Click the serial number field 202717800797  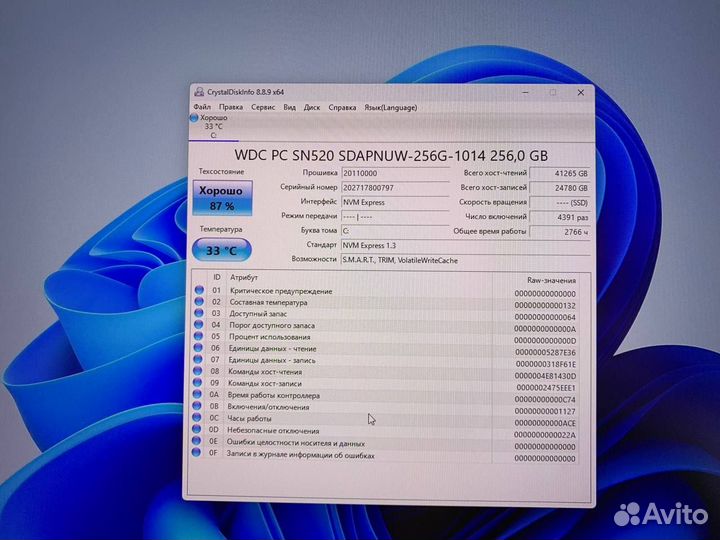pos(395,187)
